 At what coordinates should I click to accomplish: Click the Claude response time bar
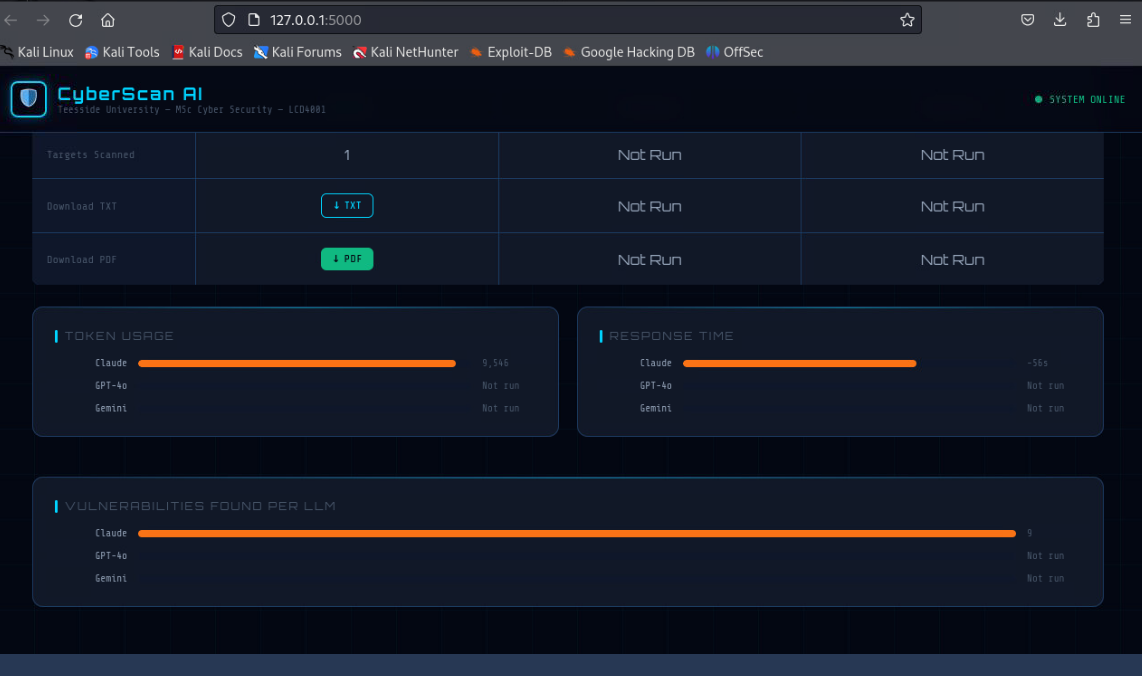tap(799, 363)
